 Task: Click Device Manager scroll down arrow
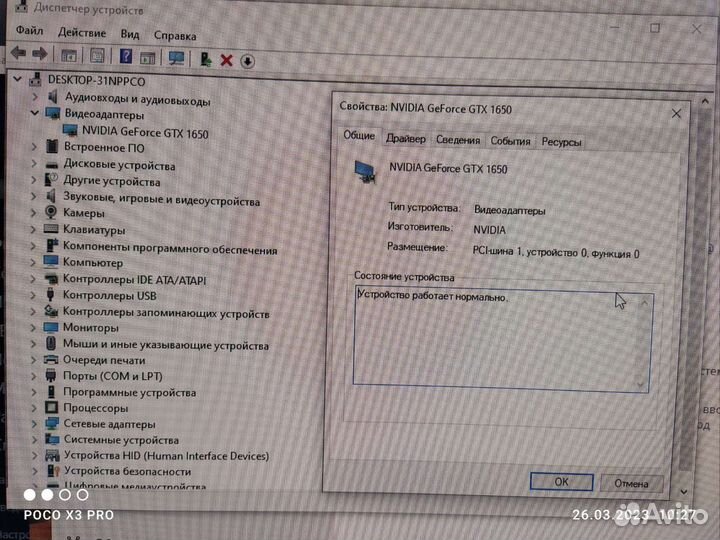[x=684, y=492]
